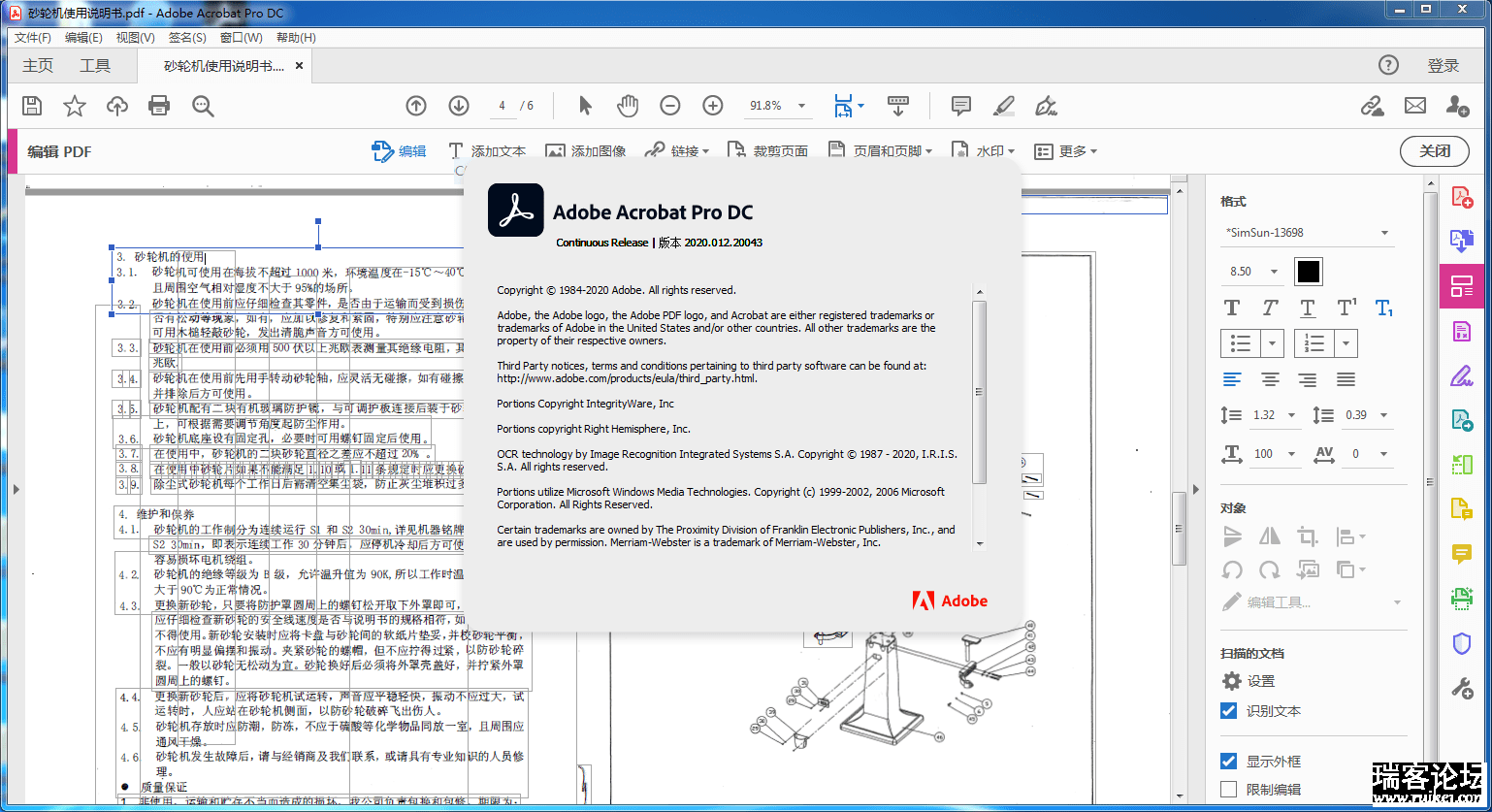Center align text
This screenshot has width=1492, height=812.
click(x=1270, y=379)
